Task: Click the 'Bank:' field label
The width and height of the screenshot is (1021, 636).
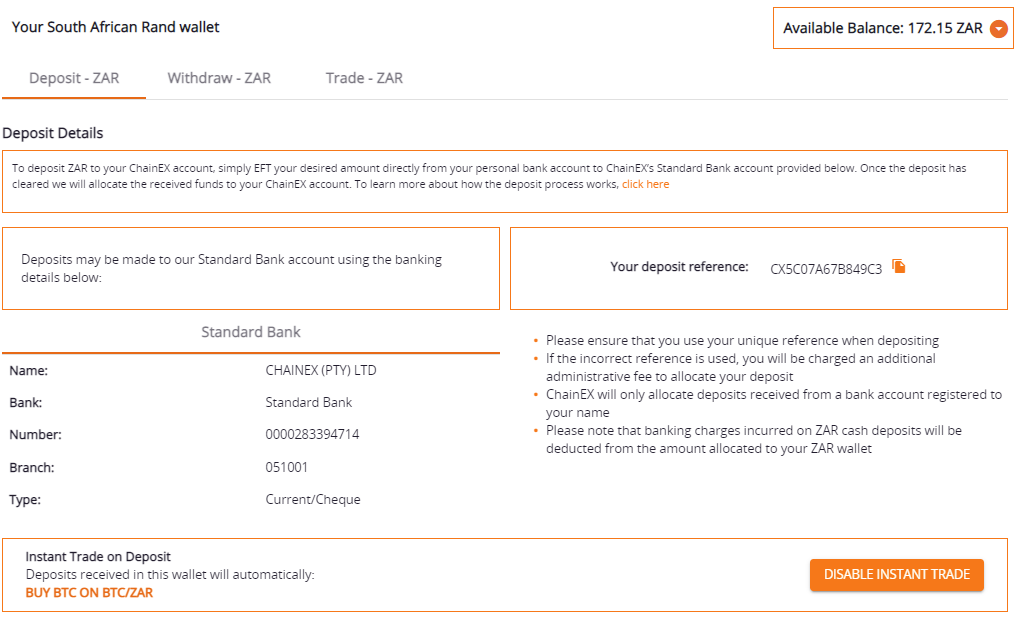Action: coord(25,403)
